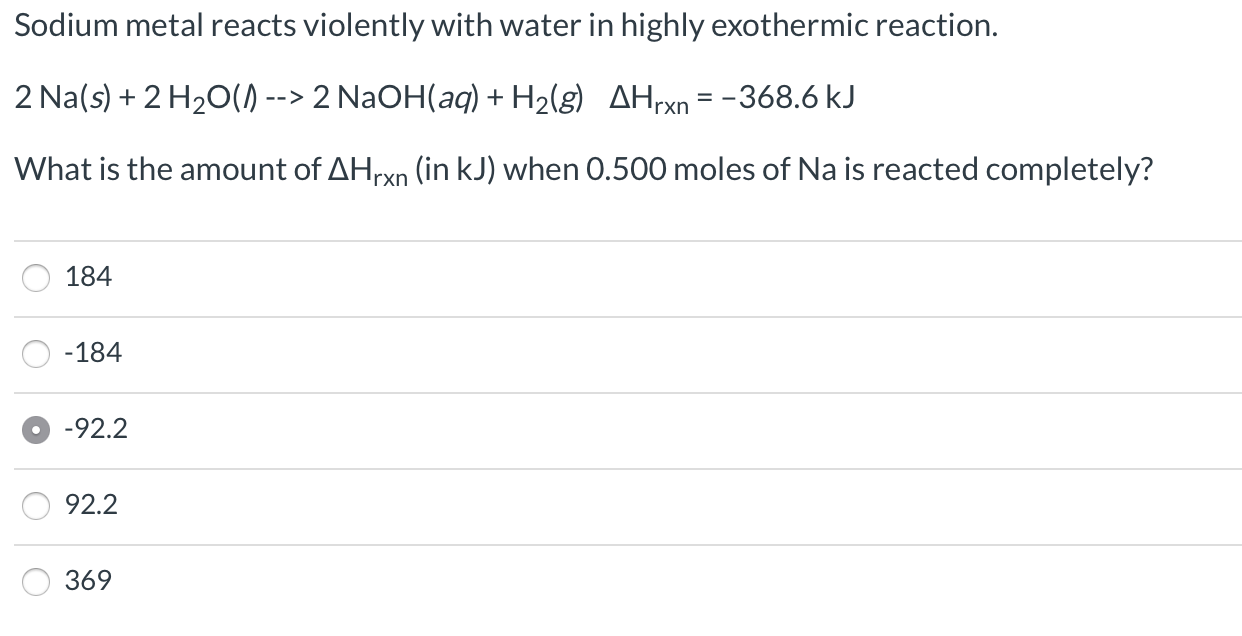
Task: Select the radio button for 369
Action: point(36,580)
